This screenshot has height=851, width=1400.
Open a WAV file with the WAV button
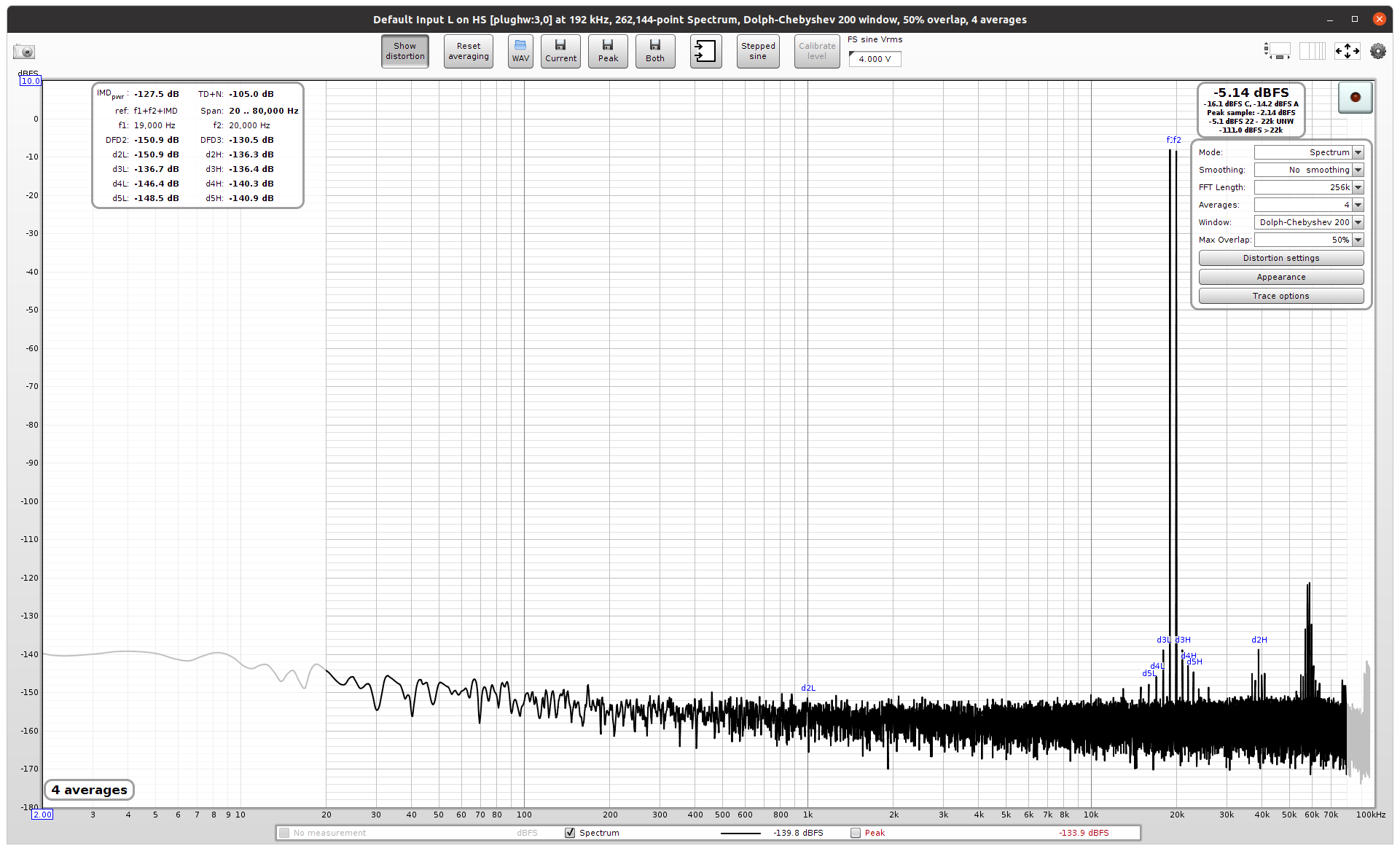(520, 51)
